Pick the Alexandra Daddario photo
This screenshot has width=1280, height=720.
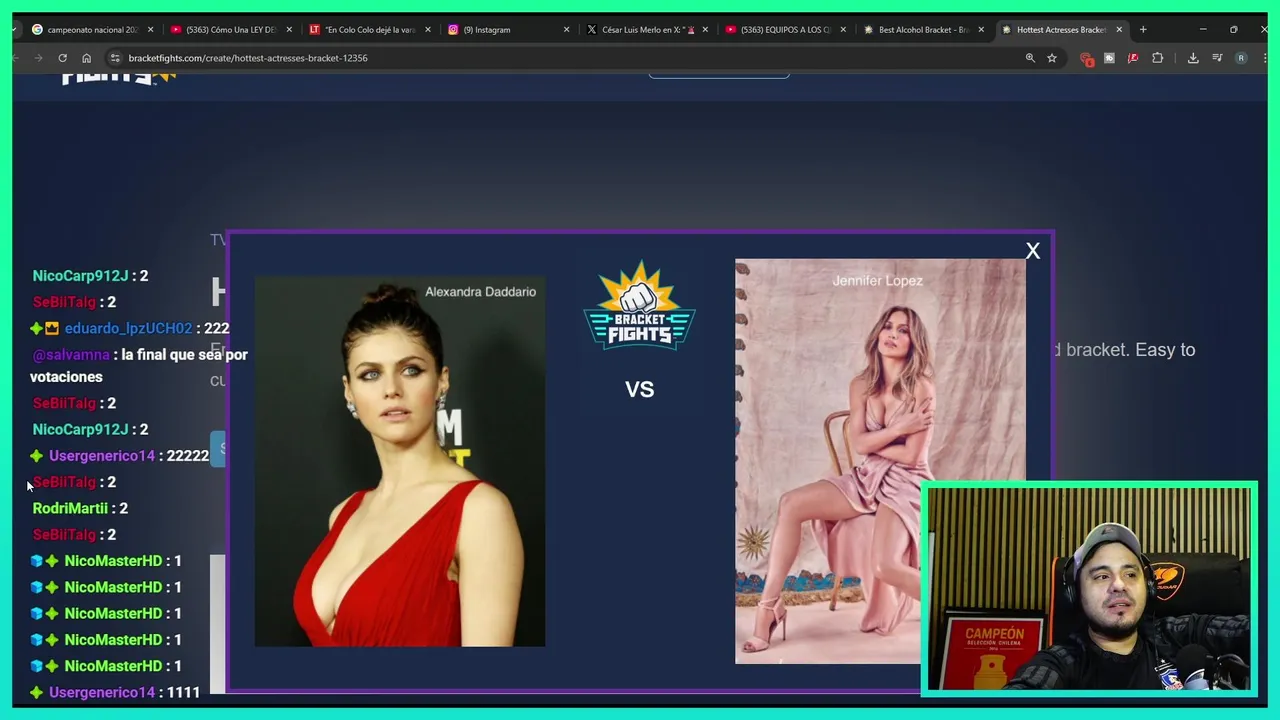point(400,461)
